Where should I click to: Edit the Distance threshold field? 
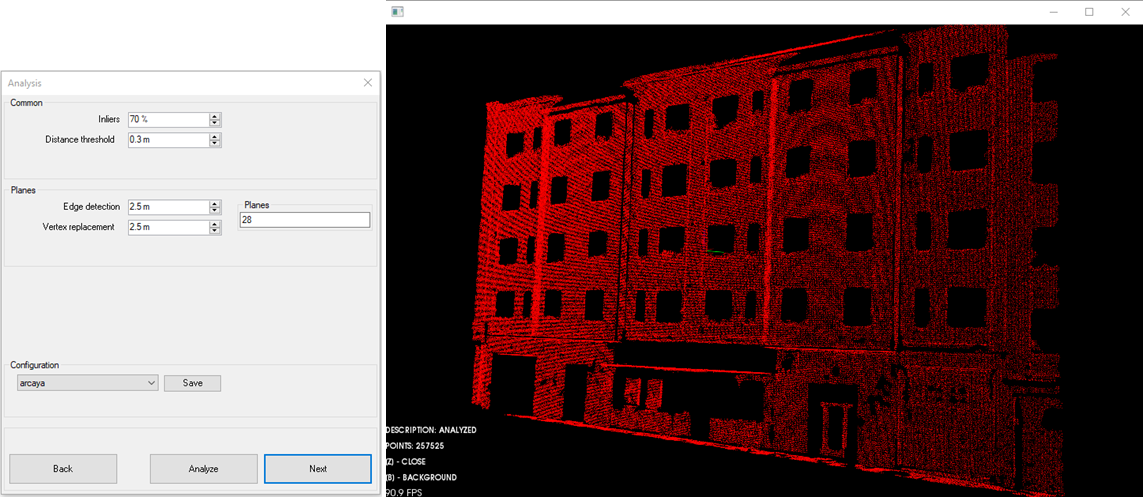168,140
